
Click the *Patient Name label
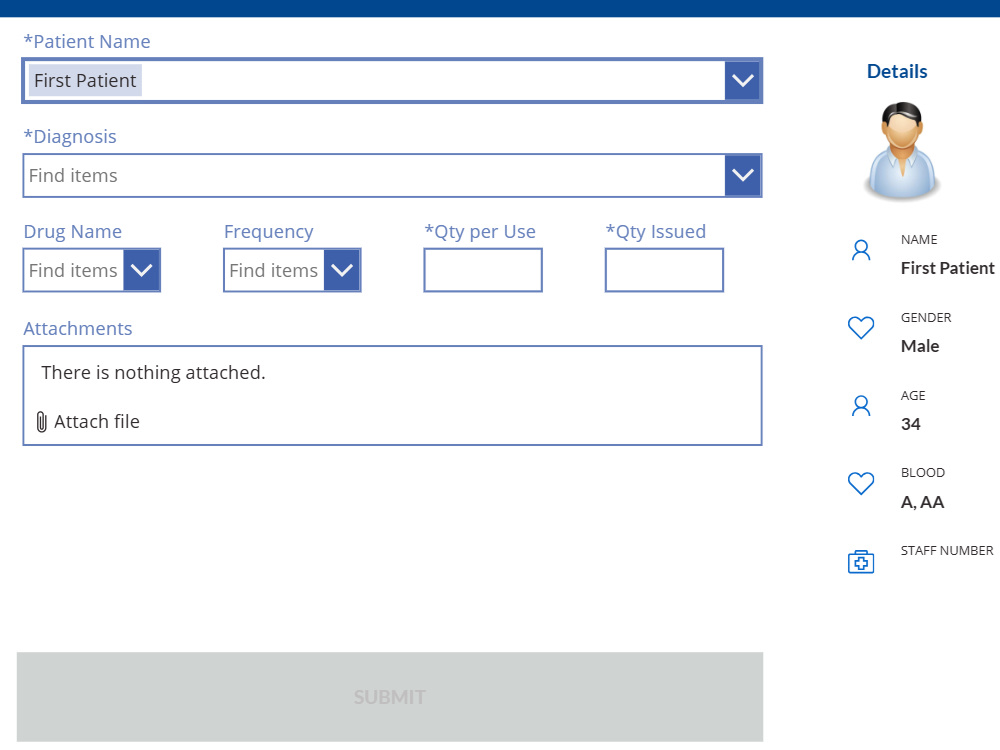pos(87,42)
